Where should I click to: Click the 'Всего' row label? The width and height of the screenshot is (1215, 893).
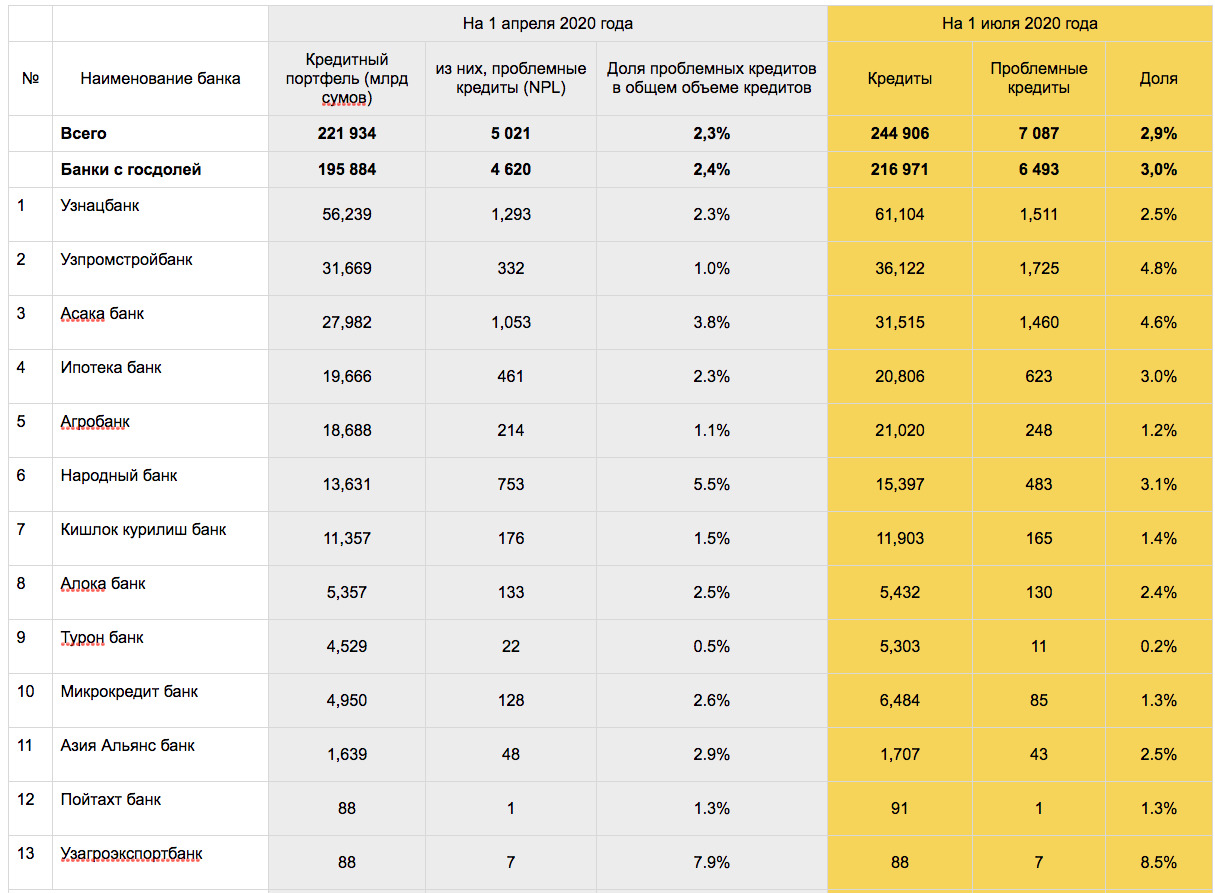[84, 133]
